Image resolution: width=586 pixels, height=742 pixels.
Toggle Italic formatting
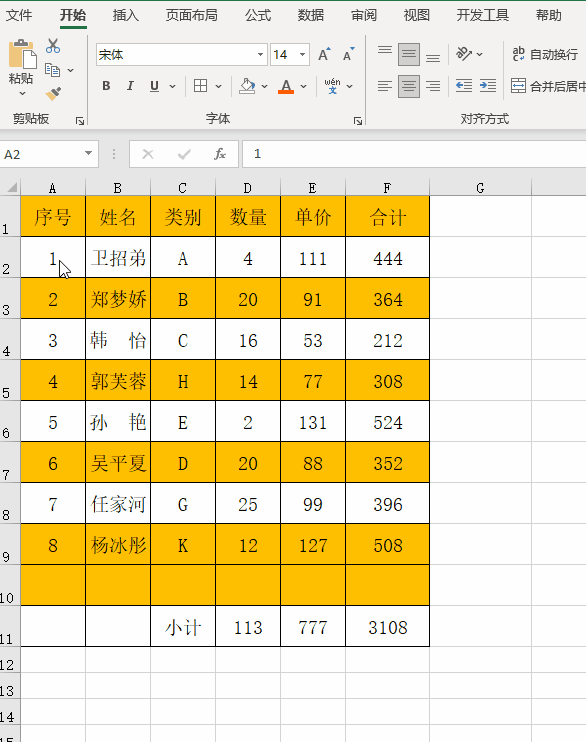pyautogui.click(x=130, y=86)
